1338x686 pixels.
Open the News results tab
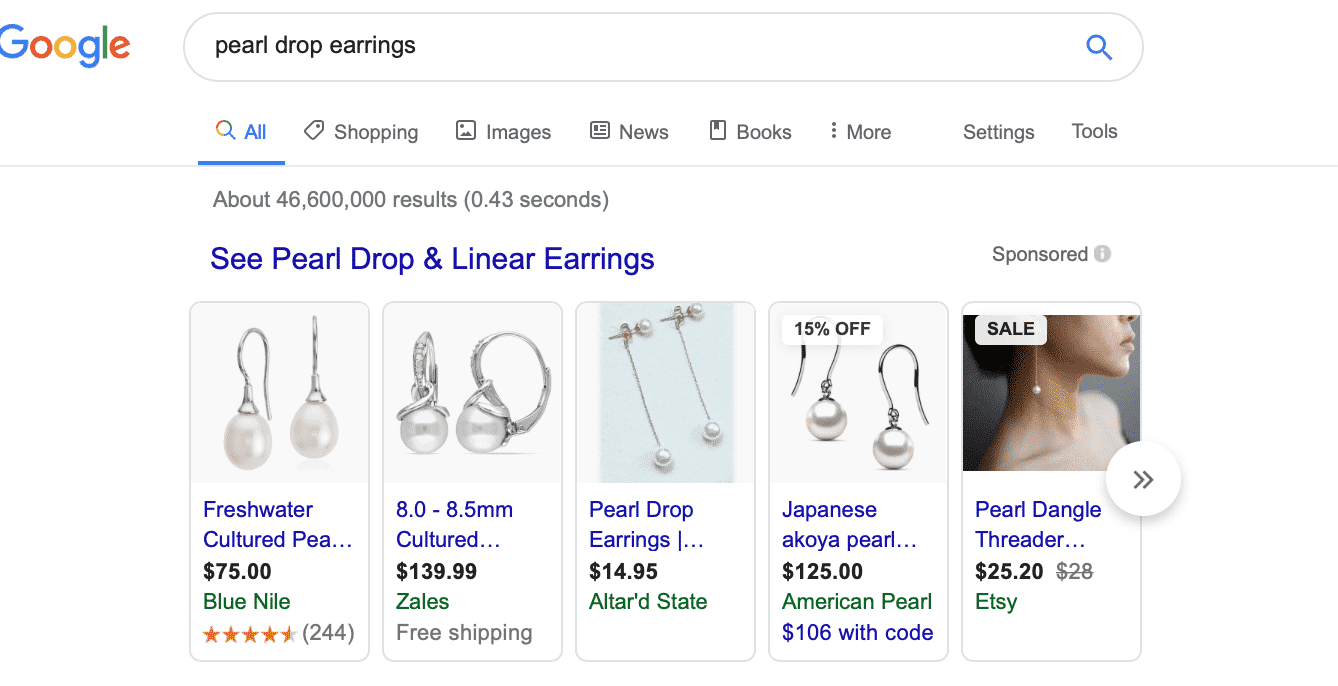[629, 132]
